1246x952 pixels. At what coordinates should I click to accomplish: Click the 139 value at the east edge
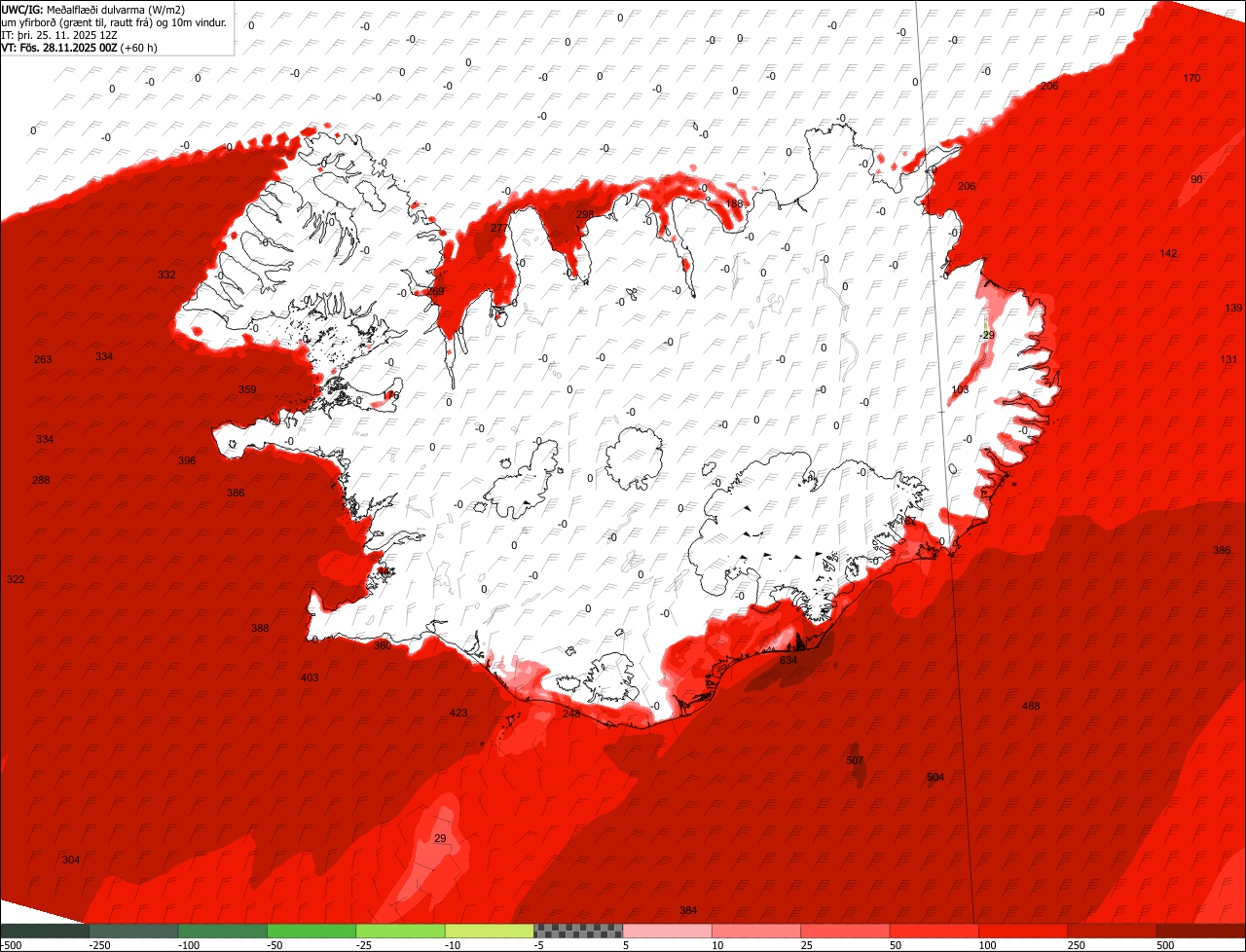click(x=1233, y=308)
